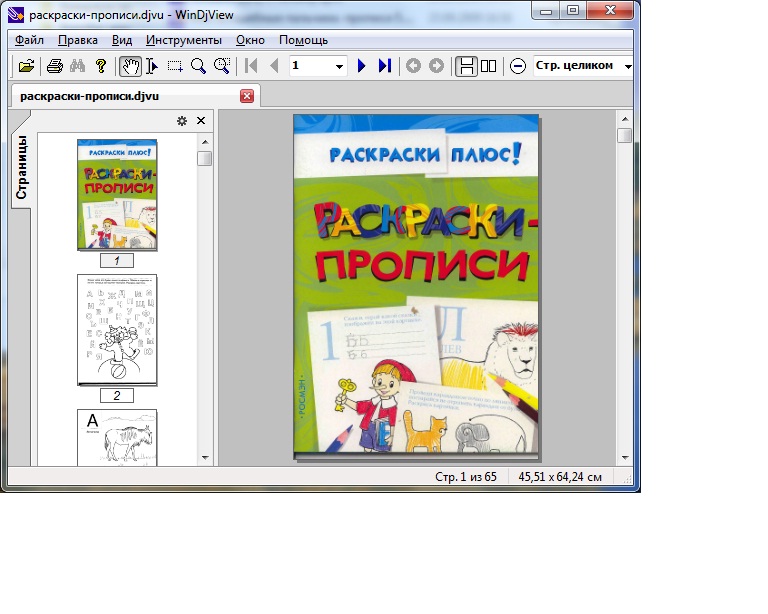Viewport: 768px width, 614px height.
Task: Open the Инструменты menu
Action: click(x=184, y=40)
